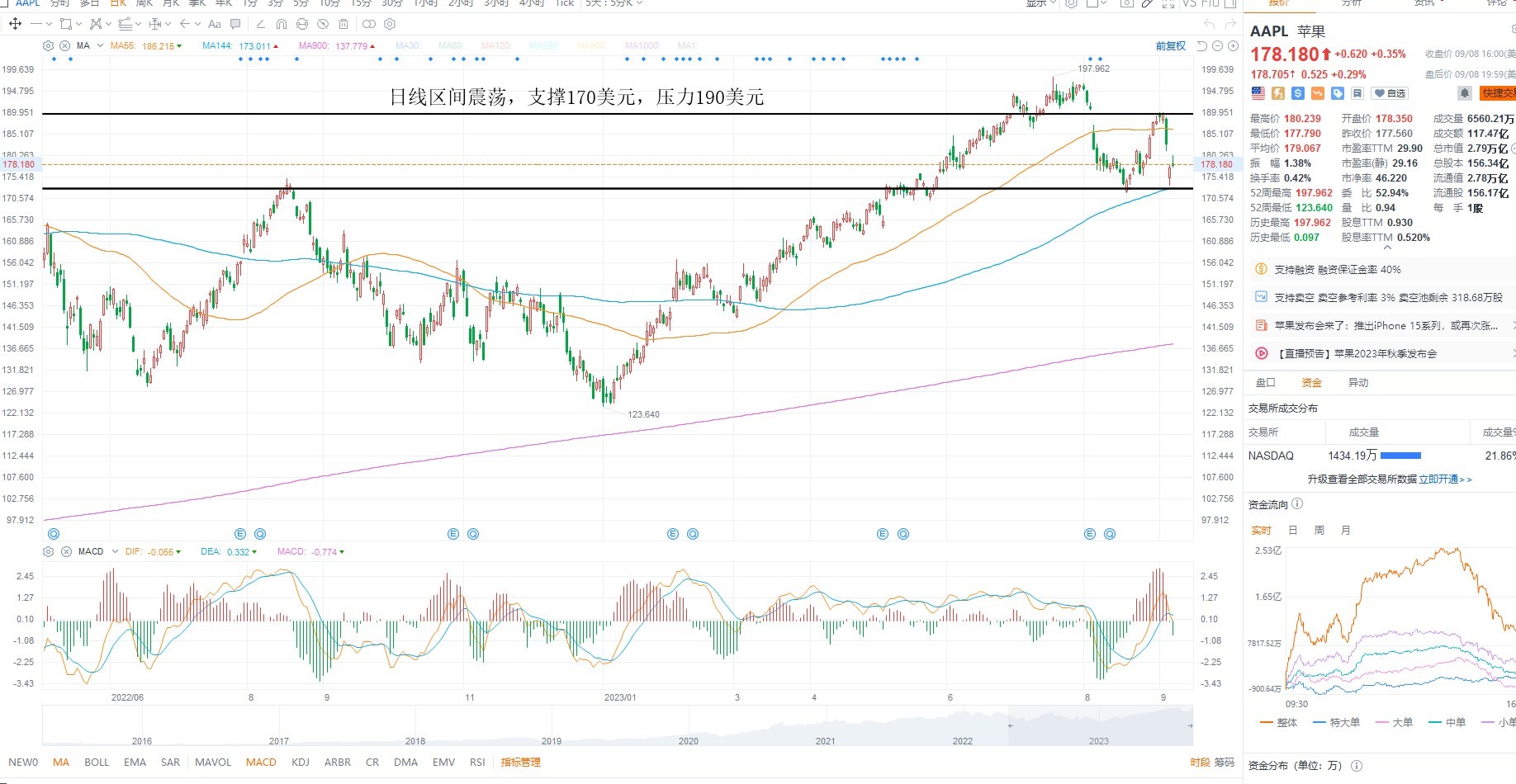Toggle the MAVOL indicator
The height and width of the screenshot is (784, 1516).
click(213, 763)
